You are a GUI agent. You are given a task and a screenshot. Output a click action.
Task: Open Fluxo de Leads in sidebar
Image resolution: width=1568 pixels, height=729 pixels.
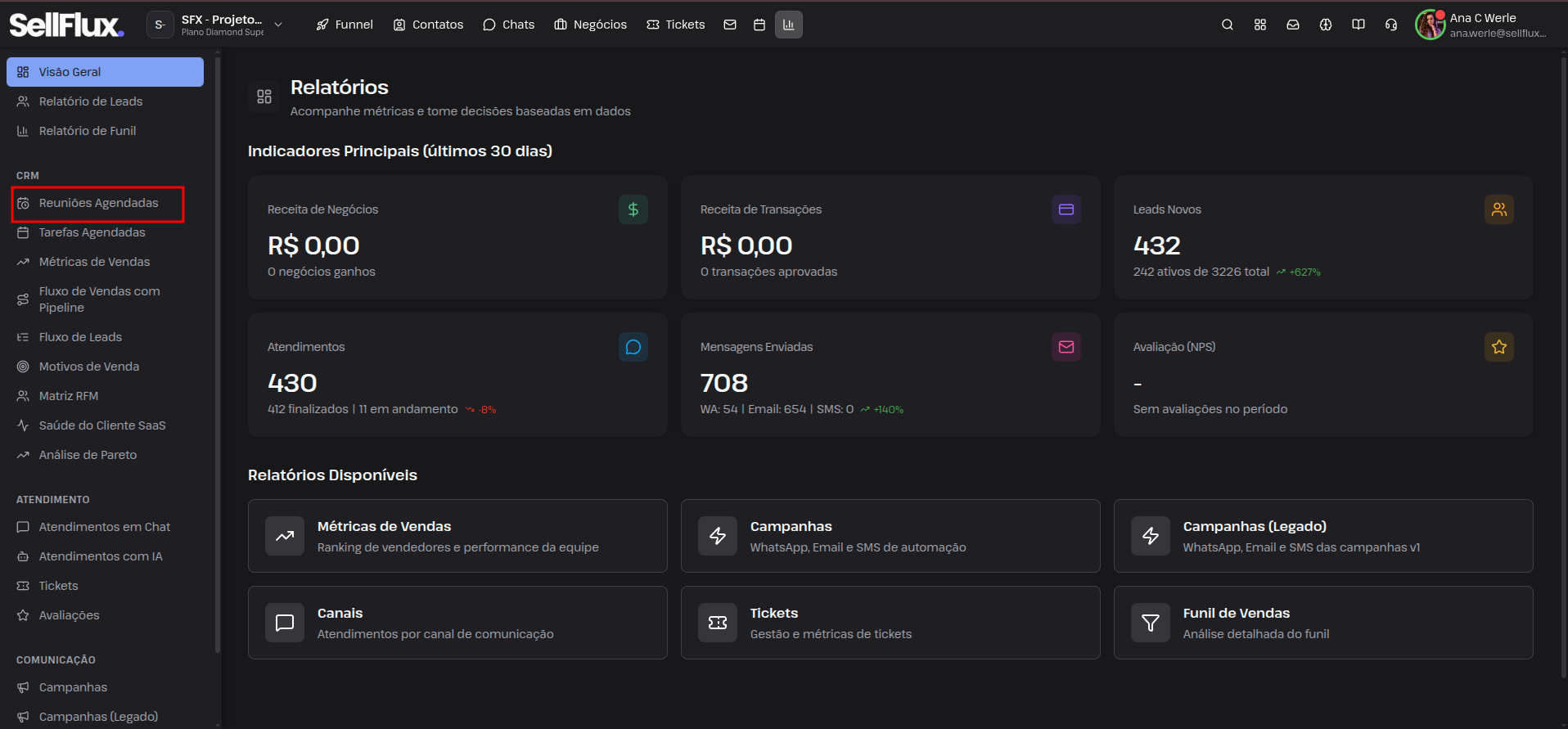click(105, 337)
